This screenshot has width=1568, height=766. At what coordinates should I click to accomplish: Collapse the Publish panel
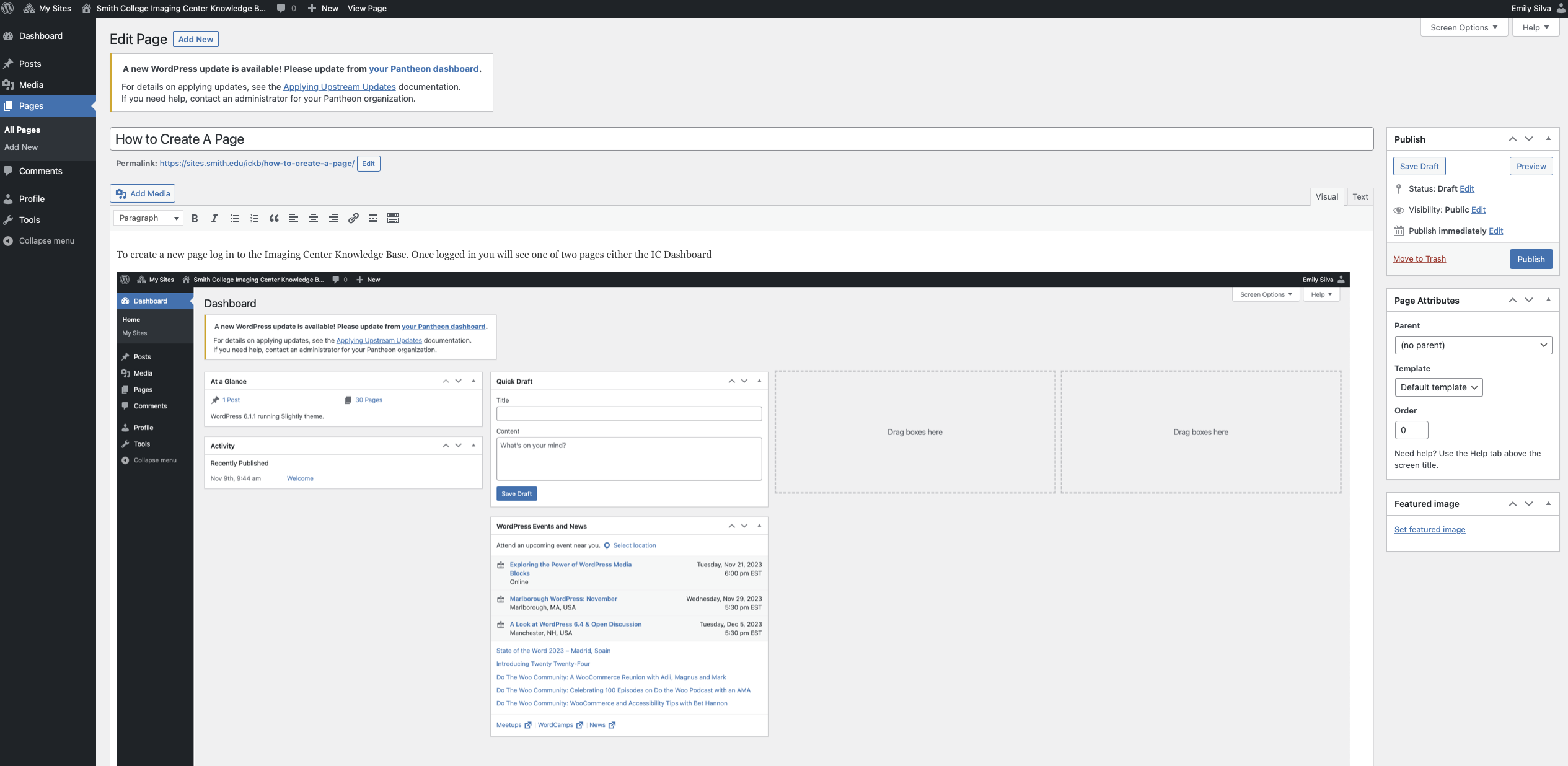[x=1548, y=139]
